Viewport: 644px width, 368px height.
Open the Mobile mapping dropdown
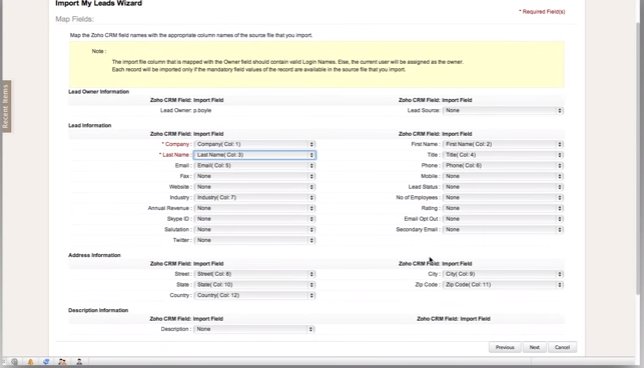503,176
